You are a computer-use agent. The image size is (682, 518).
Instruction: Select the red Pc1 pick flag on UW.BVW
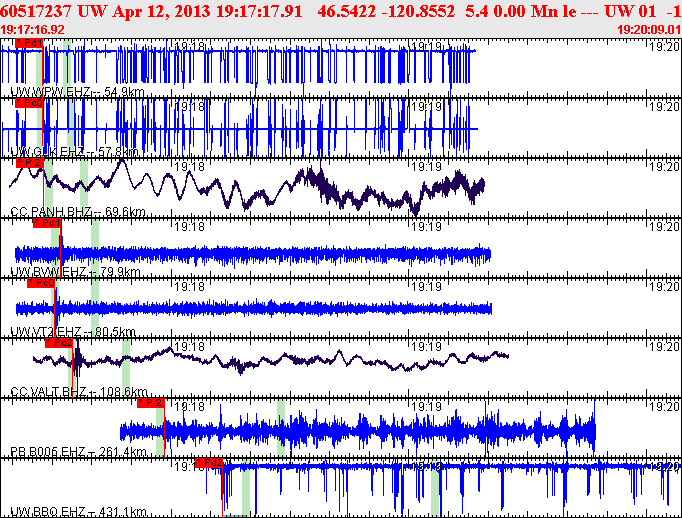48,222
